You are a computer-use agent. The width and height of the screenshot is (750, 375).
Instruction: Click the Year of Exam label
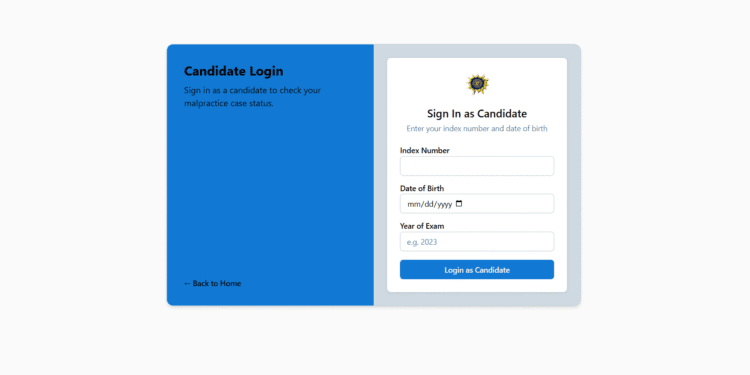click(x=422, y=226)
